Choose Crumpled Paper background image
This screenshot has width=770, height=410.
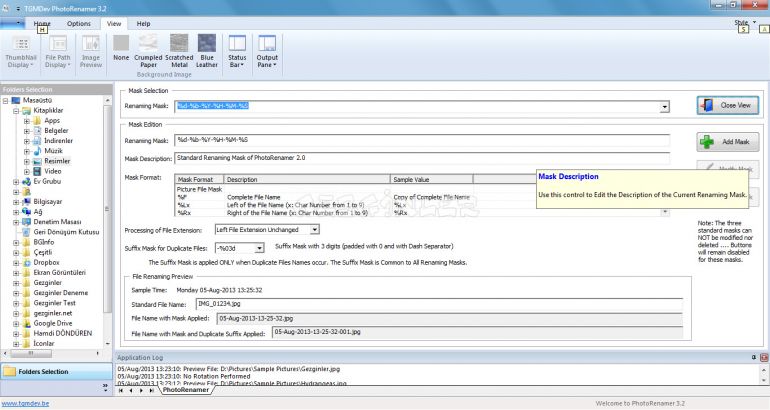tap(148, 51)
